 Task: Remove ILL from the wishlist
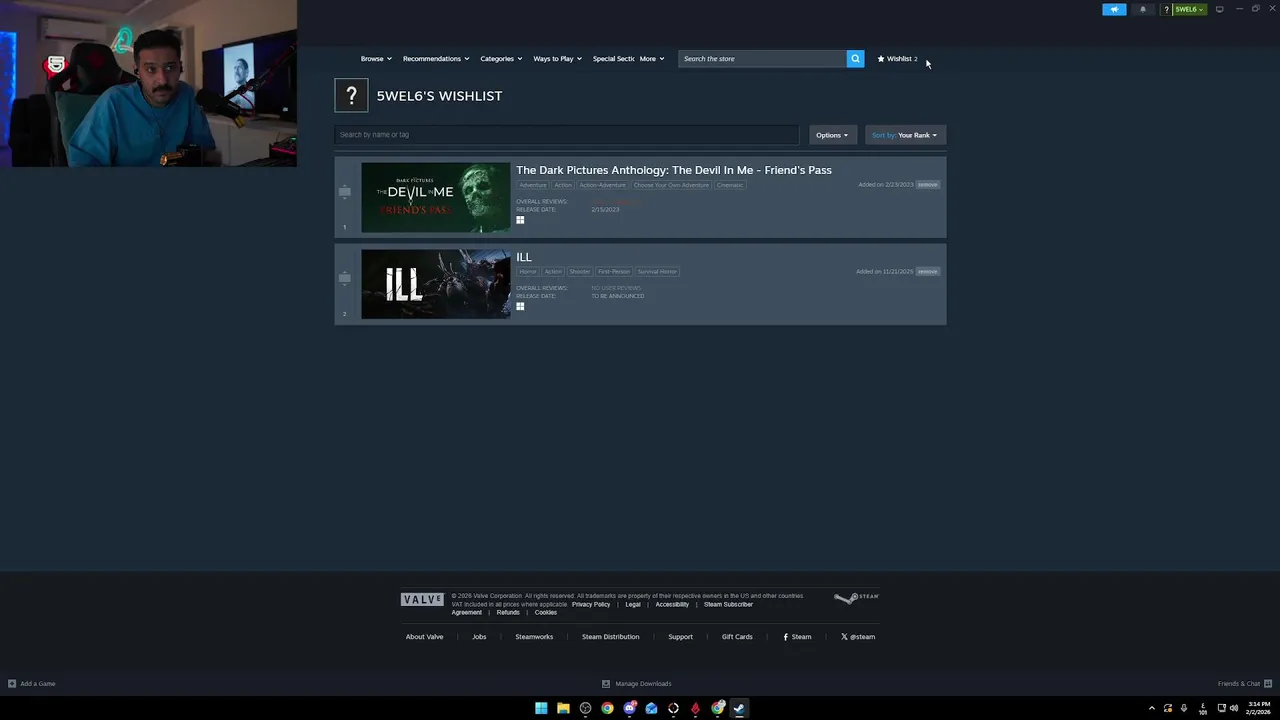928,272
